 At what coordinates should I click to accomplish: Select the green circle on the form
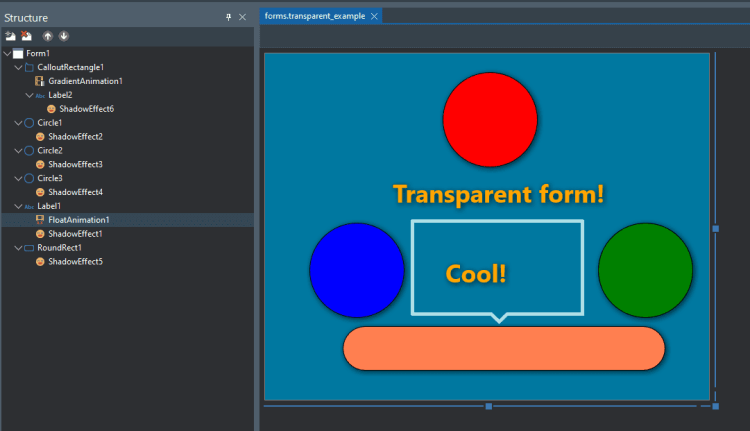pos(645,270)
